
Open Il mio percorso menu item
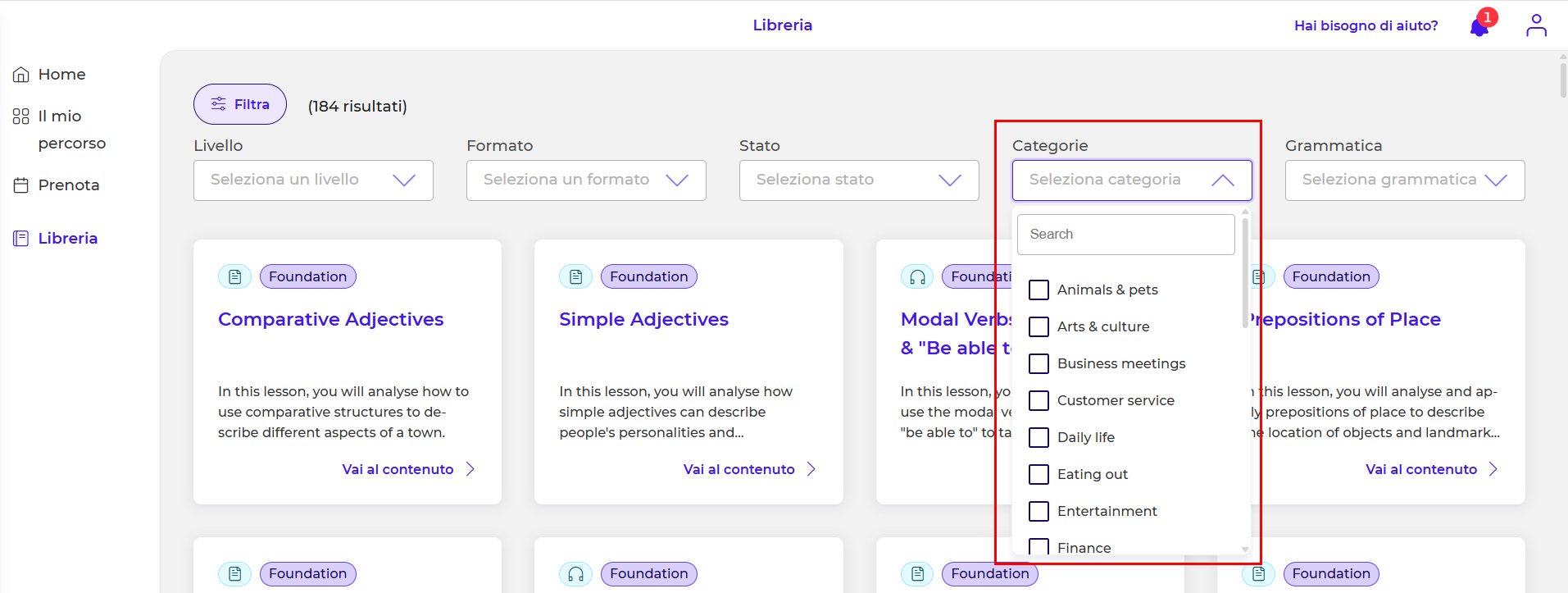tap(71, 130)
